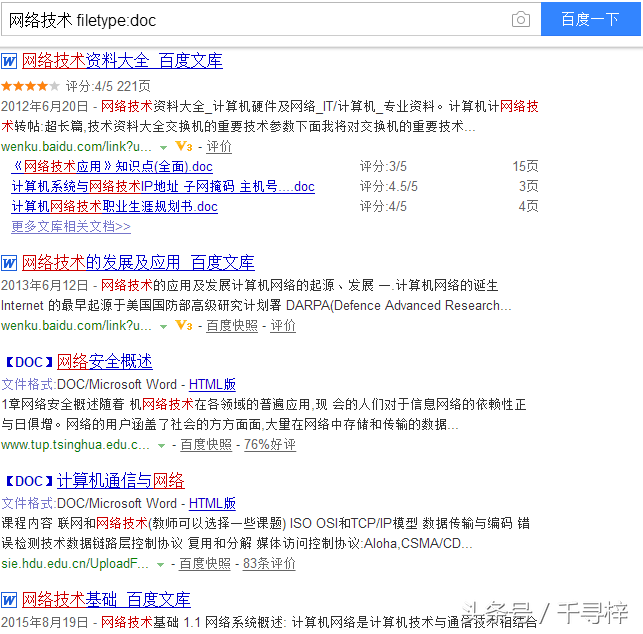643x634 pixels.
Task: Expand dropdown arrow after first wenku.baidu.com link
Action: pyautogui.click(x=163, y=147)
